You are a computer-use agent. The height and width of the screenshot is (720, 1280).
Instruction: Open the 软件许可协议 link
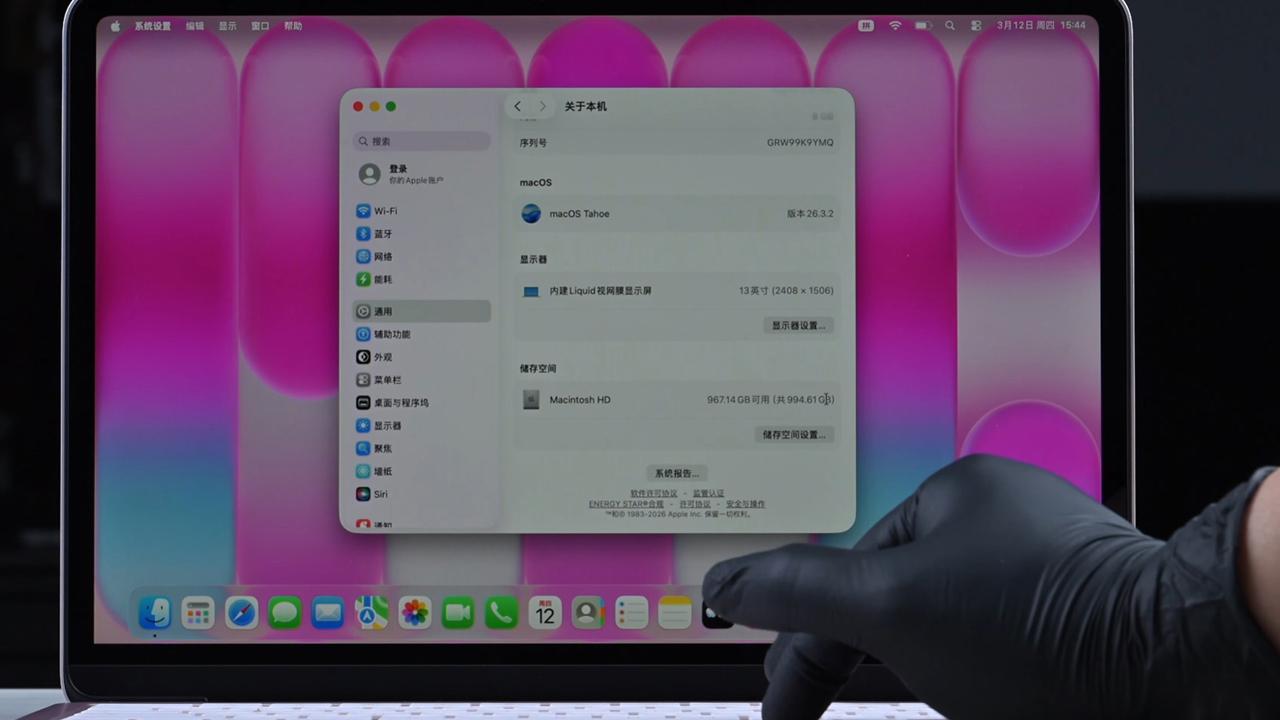pos(654,493)
